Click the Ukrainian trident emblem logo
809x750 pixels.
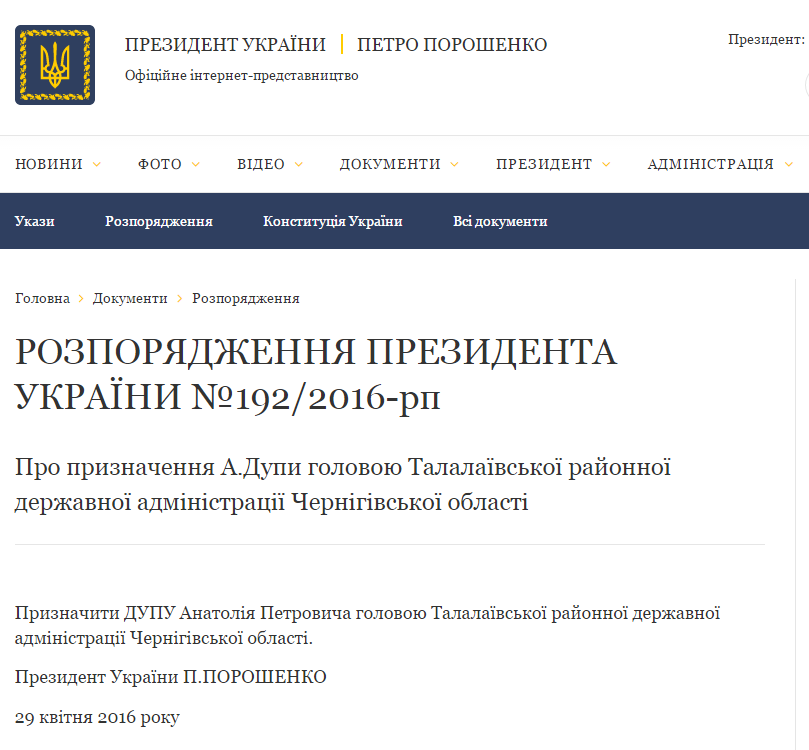tap(54, 65)
